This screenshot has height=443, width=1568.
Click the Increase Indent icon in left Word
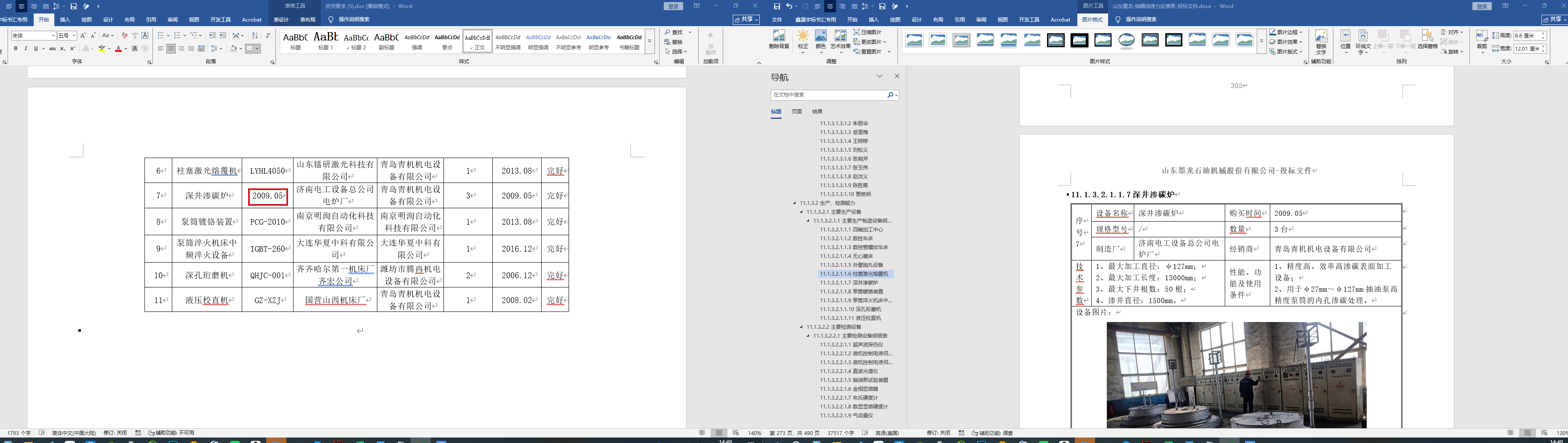click(x=223, y=35)
